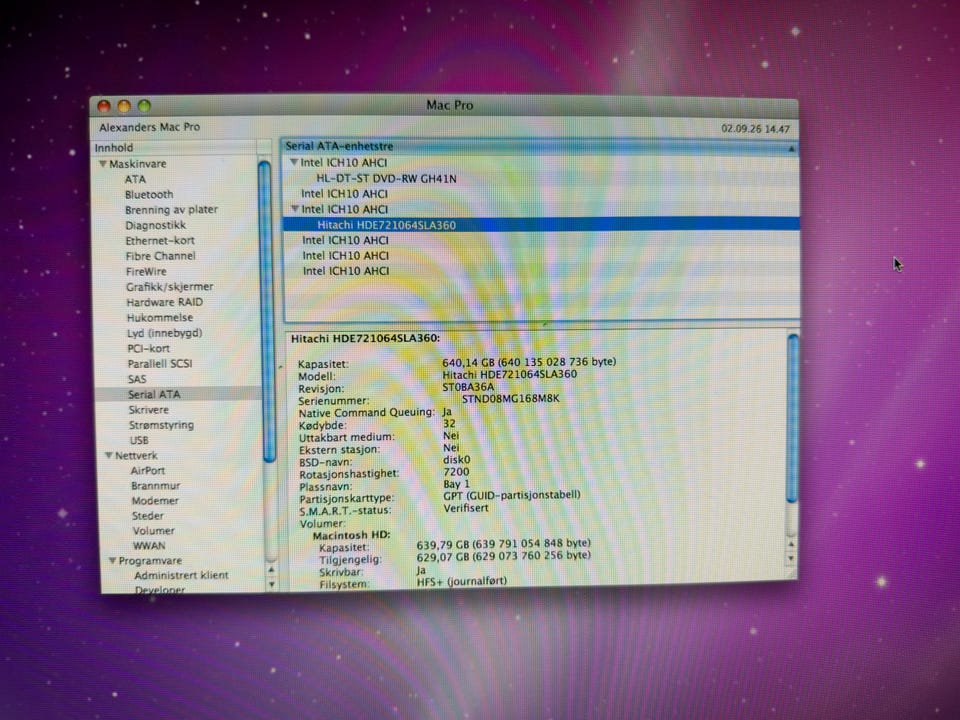Select Steder under Nettverk
This screenshot has width=960, height=720.
(x=148, y=516)
